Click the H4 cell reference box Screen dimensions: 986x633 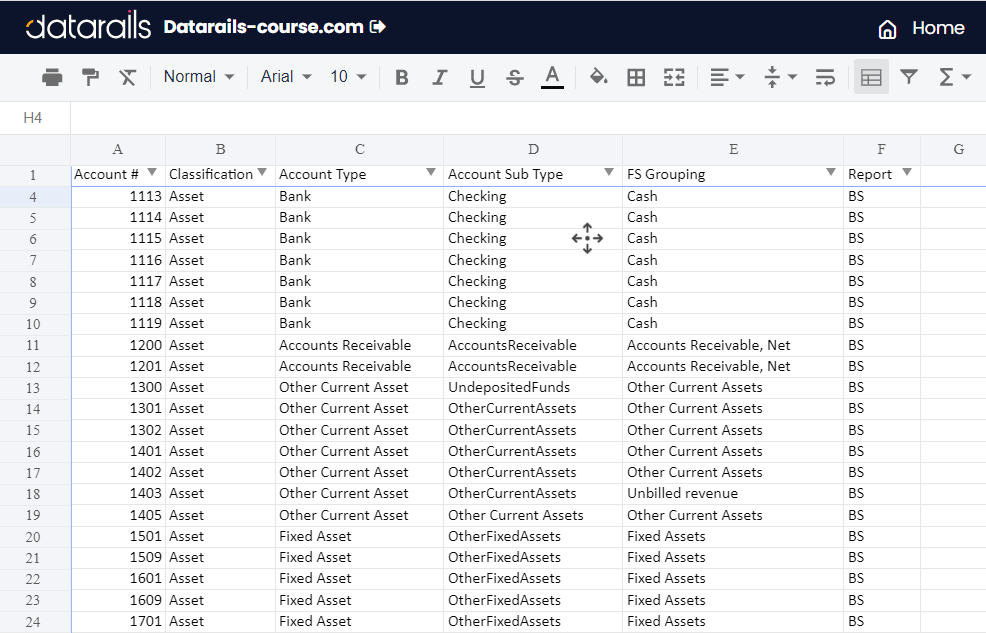click(x=33, y=118)
